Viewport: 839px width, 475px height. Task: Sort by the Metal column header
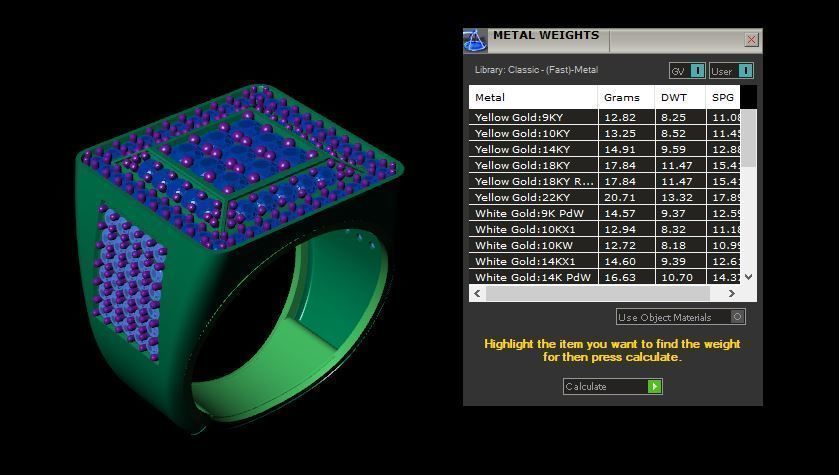533,97
